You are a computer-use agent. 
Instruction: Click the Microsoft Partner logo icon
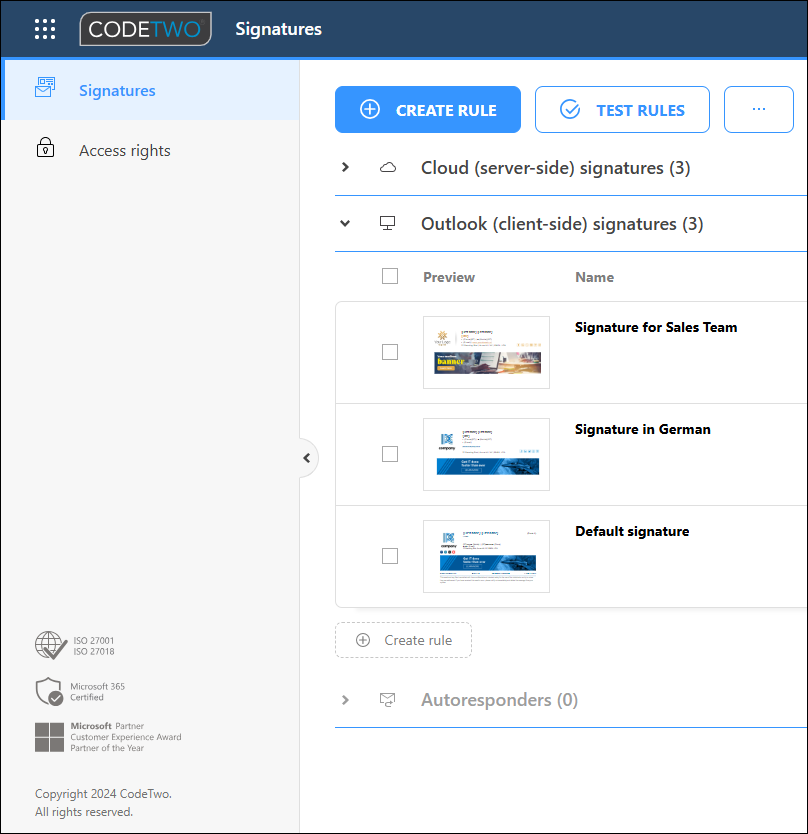point(49,737)
